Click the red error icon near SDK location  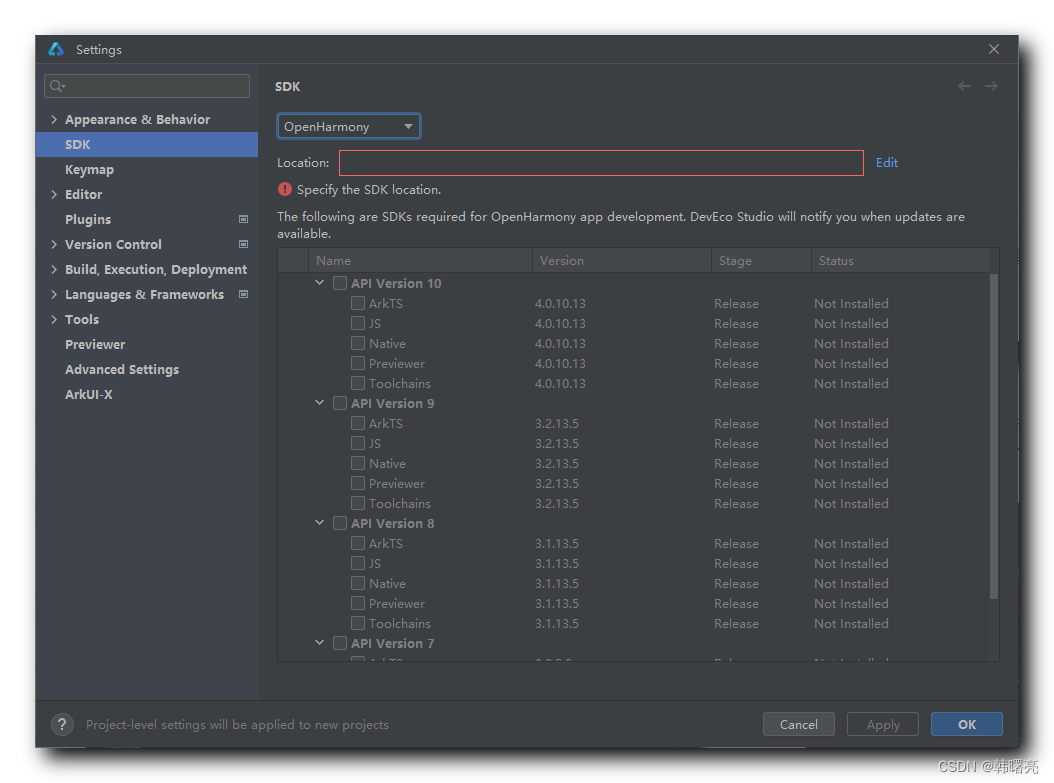pos(285,189)
